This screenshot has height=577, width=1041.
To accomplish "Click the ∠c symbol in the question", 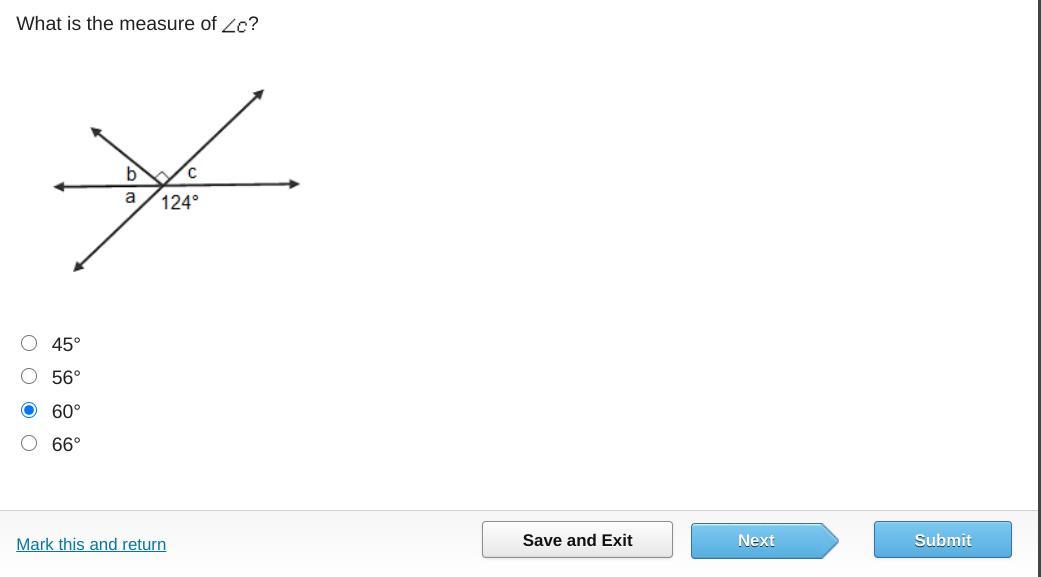I will click(x=234, y=25).
